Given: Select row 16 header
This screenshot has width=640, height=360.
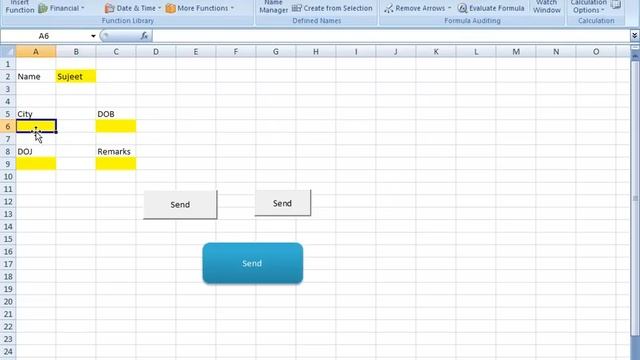Looking at the screenshot, I should [8, 251].
